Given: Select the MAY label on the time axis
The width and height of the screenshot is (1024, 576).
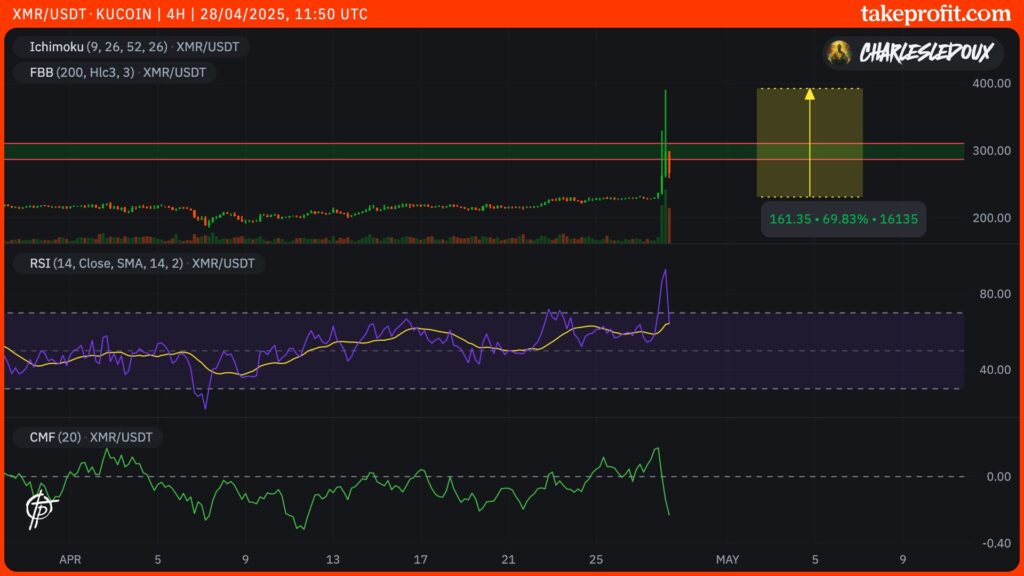Looking at the screenshot, I should pos(727,560).
